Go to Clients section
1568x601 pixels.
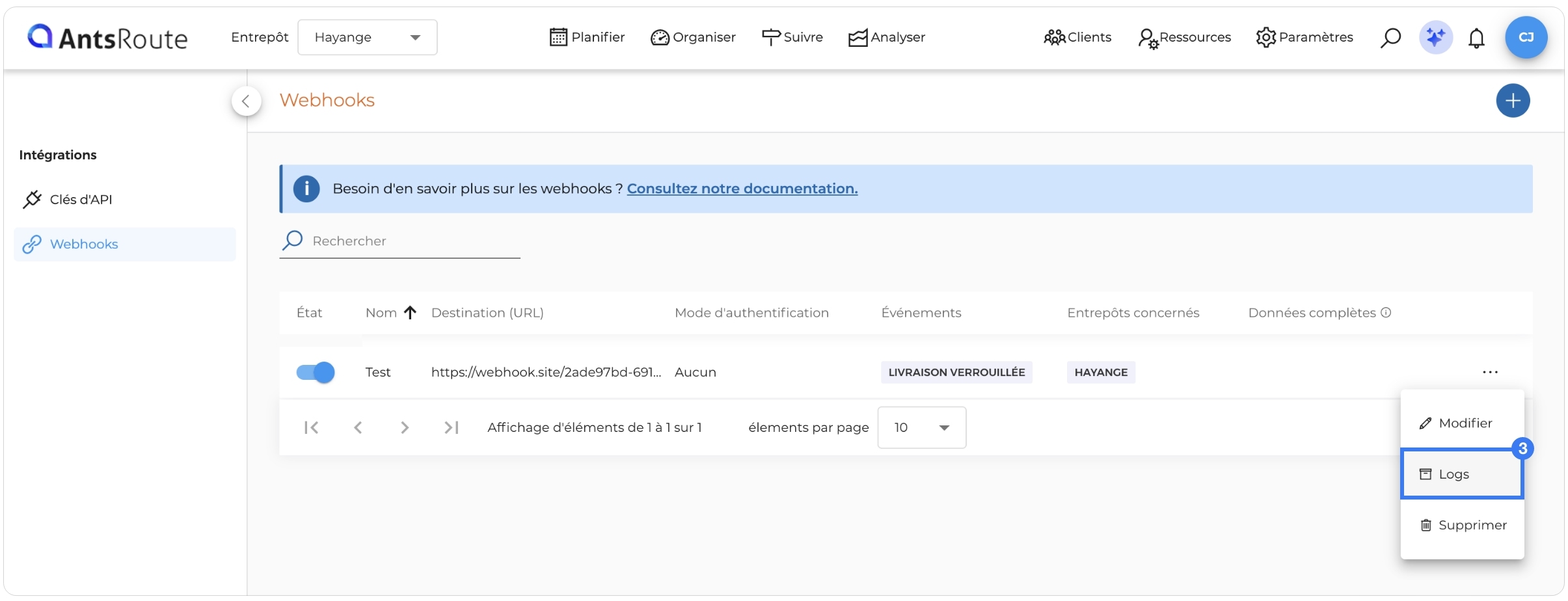(x=1077, y=37)
